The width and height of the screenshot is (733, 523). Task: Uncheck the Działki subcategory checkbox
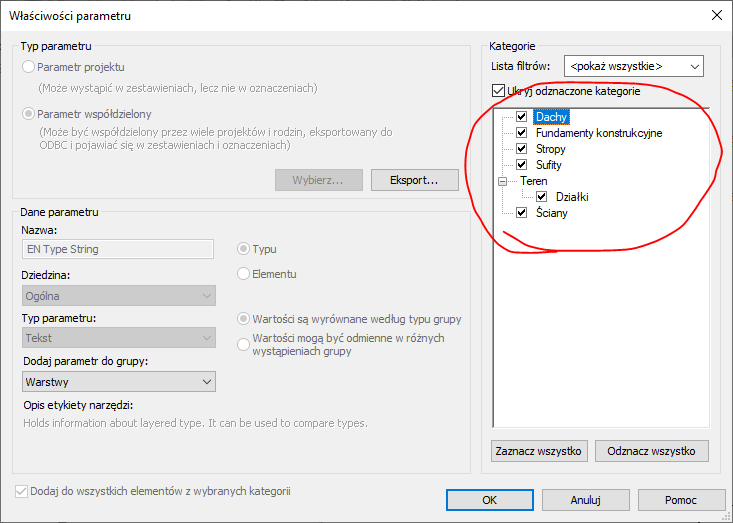[x=541, y=197]
